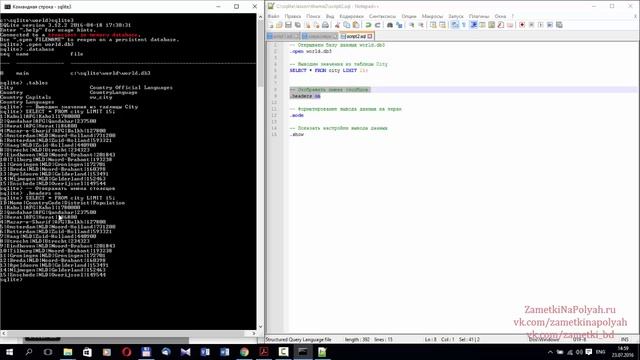
Task: Open File Explorer from the taskbar
Action: click(x=68, y=352)
